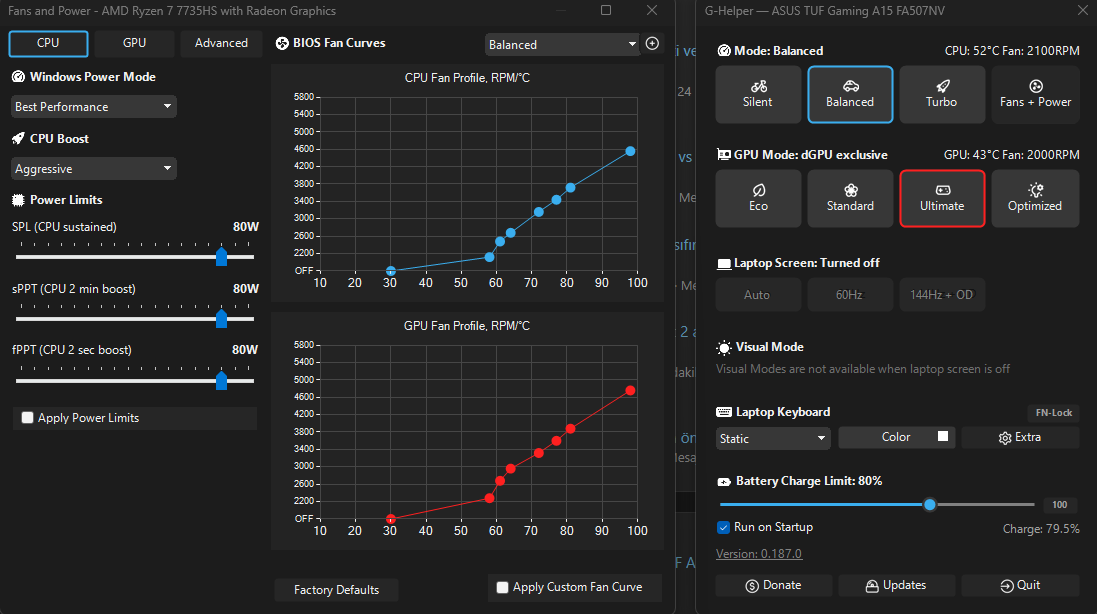Click the add fan profile plus icon
Image resolution: width=1097 pixels, height=614 pixels.
pyautogui.click(x=652, y=43)
